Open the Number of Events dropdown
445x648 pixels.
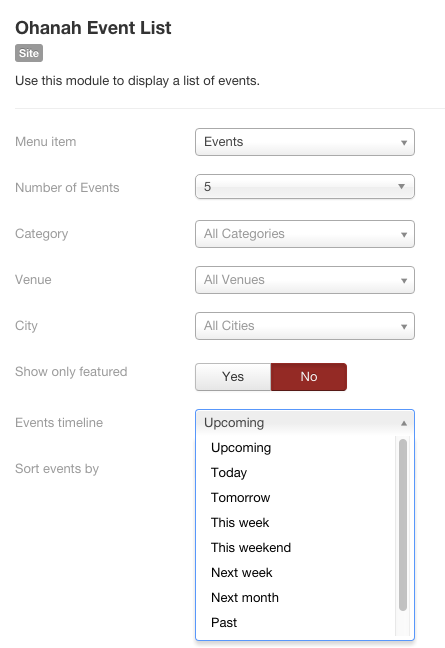(305, 187)
